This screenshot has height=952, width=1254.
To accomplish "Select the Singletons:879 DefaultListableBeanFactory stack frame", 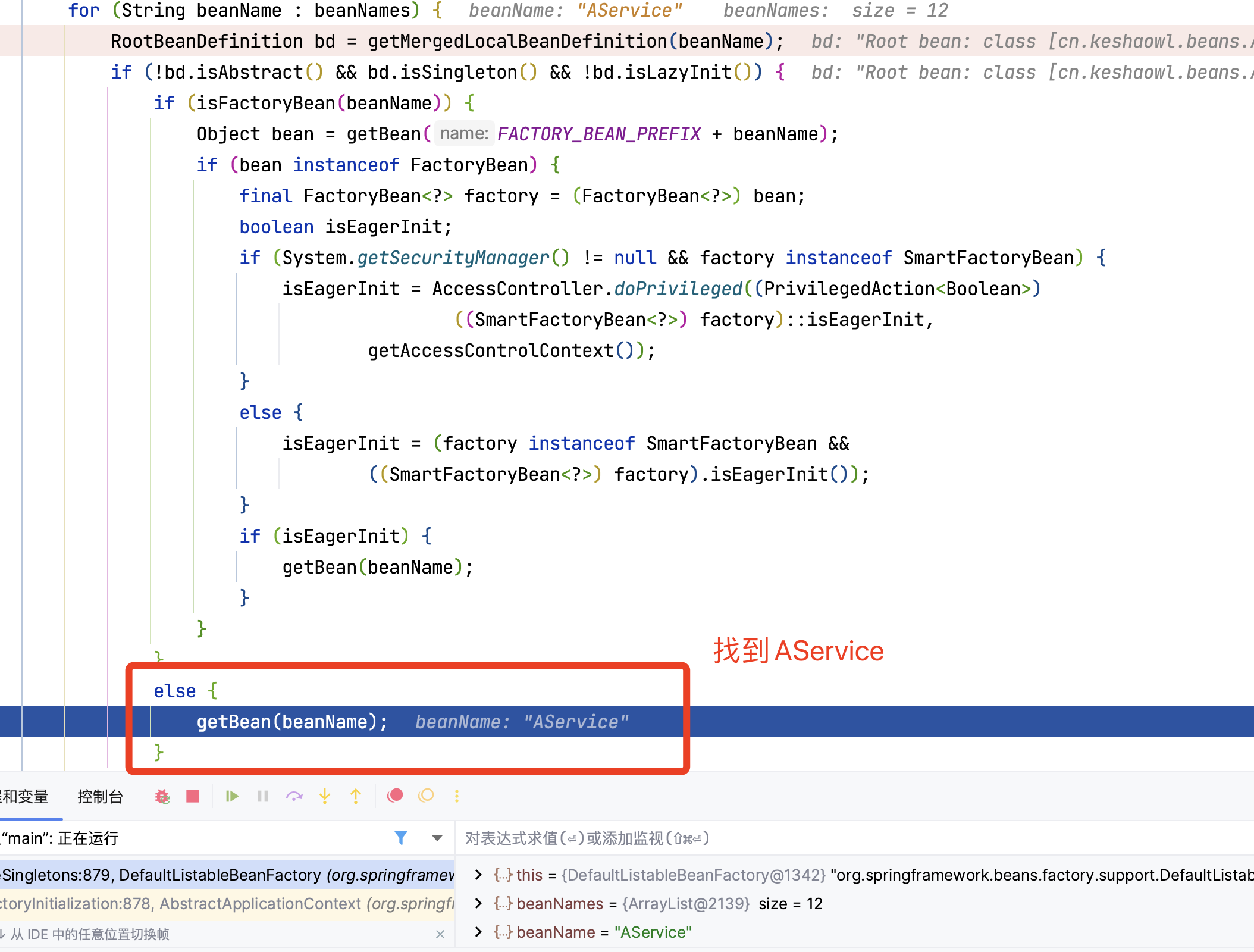I will pos(226,875).
